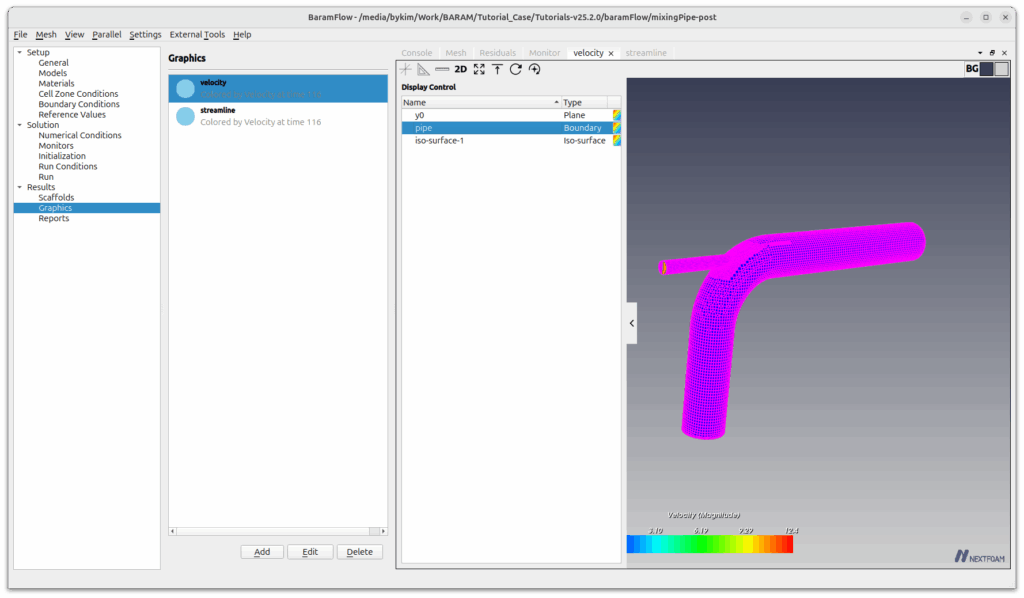1024x598 pixels.
Task: Open Reference Values
Action: (x=72, y=115)
